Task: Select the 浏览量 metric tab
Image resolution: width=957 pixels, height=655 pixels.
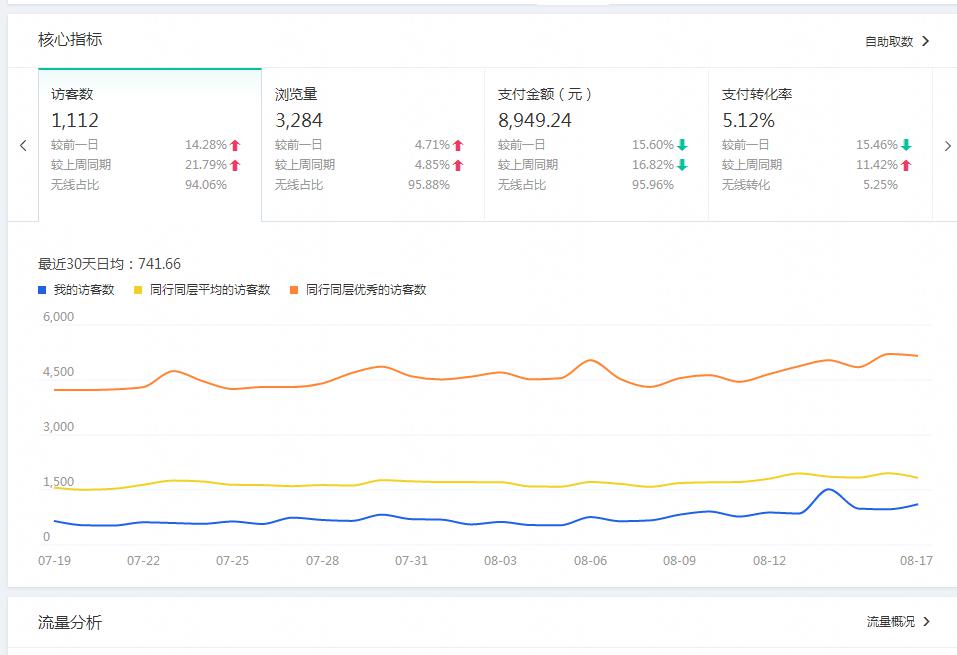Action: 372,140
